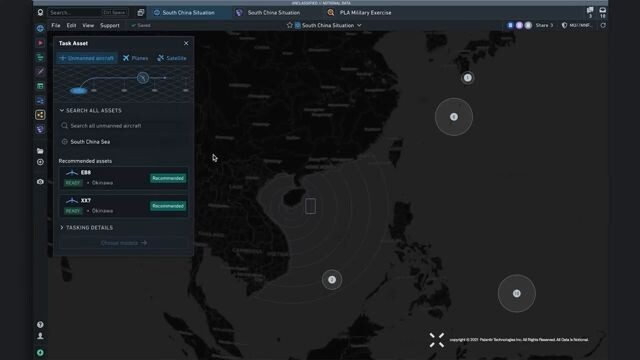Select the Satellite asset type

click(x=172, y=58)
